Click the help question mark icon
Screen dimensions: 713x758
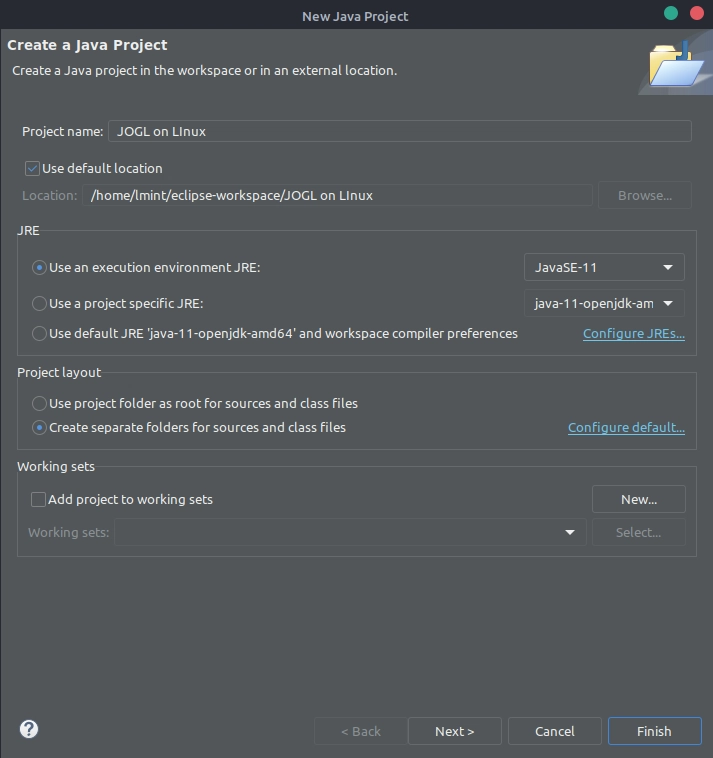[x=29, y=729]
